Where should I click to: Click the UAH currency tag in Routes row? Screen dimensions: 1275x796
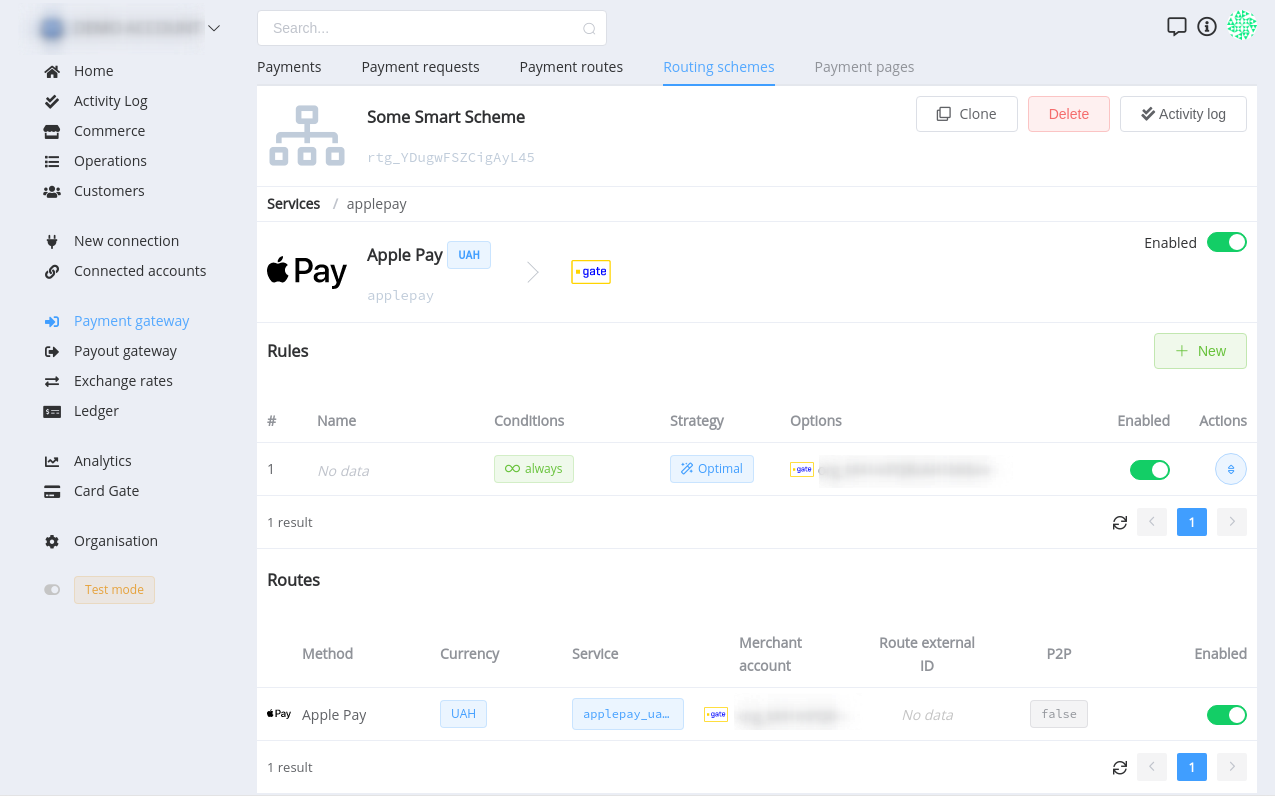(463, 714)
